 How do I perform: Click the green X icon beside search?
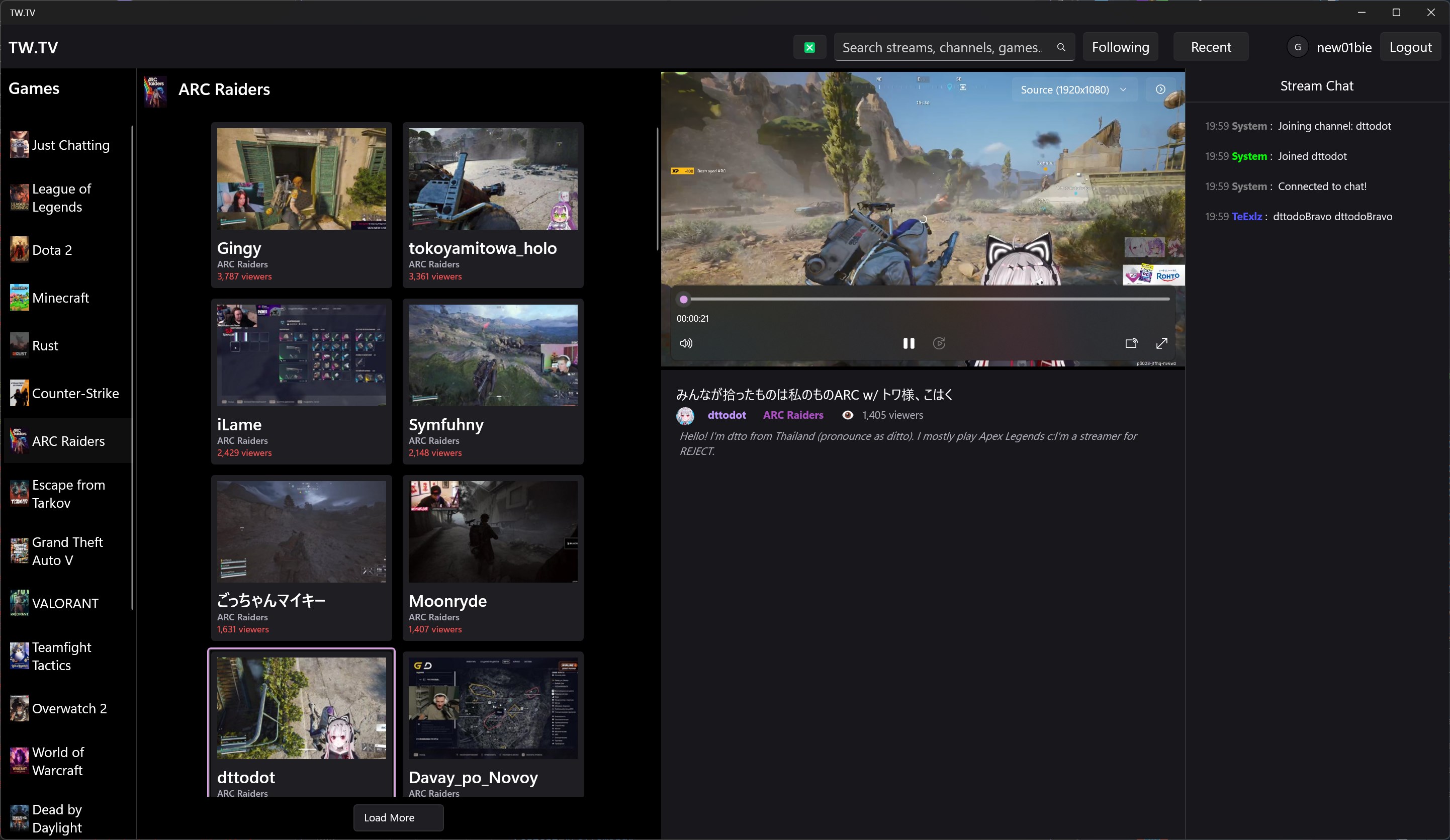[809, 47]
